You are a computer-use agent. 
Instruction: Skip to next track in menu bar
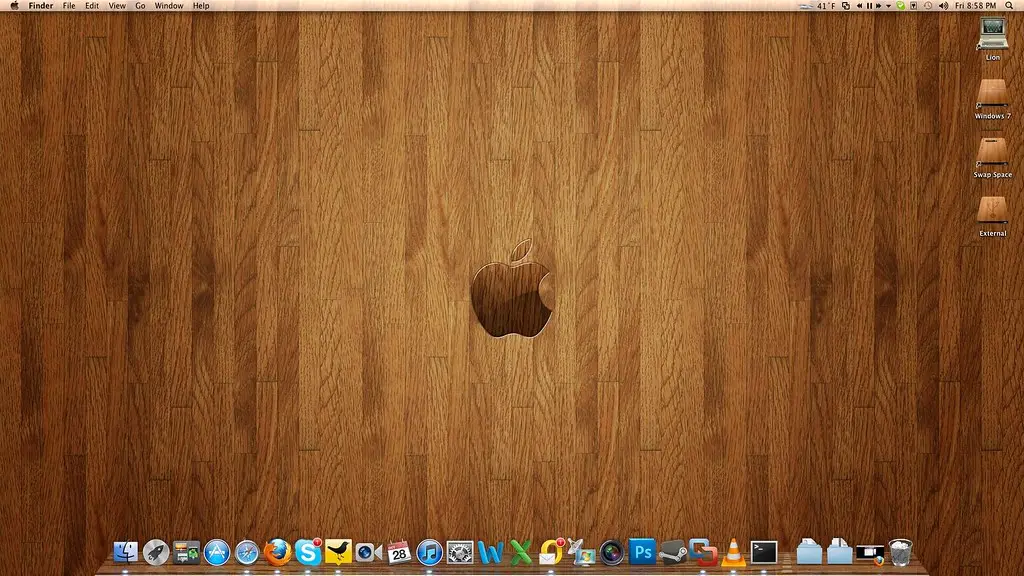(879, 6)
